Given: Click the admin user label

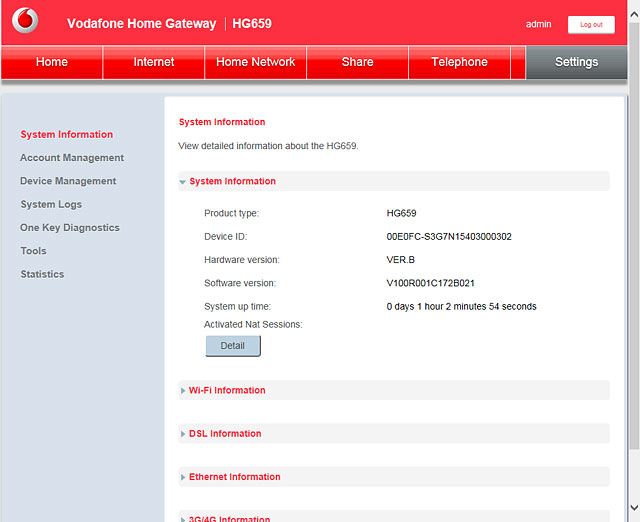Looking at the screenshot, I should tap(538, 24).
